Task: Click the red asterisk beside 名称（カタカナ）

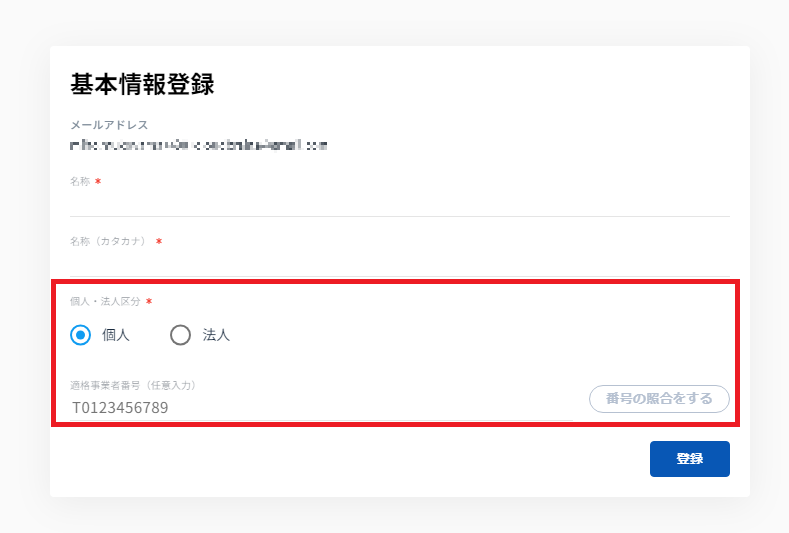Action: [159, 241]
